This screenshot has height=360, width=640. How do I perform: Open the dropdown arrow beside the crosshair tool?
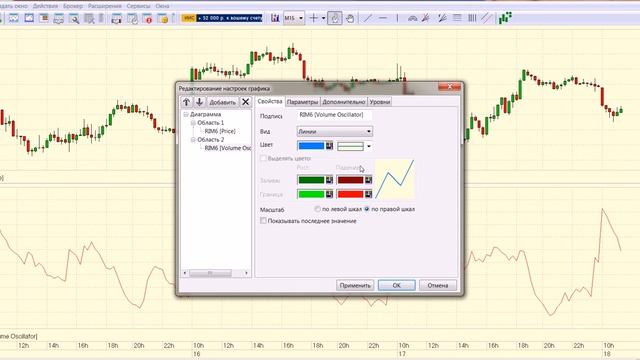pyautogui.click(x=323, y=18)
